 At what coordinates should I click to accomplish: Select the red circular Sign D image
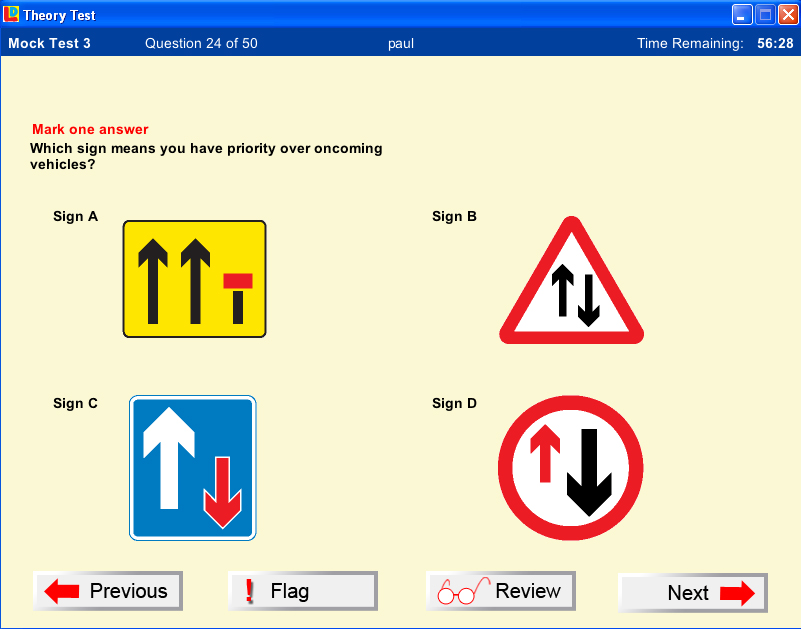[x=570, y=468]
